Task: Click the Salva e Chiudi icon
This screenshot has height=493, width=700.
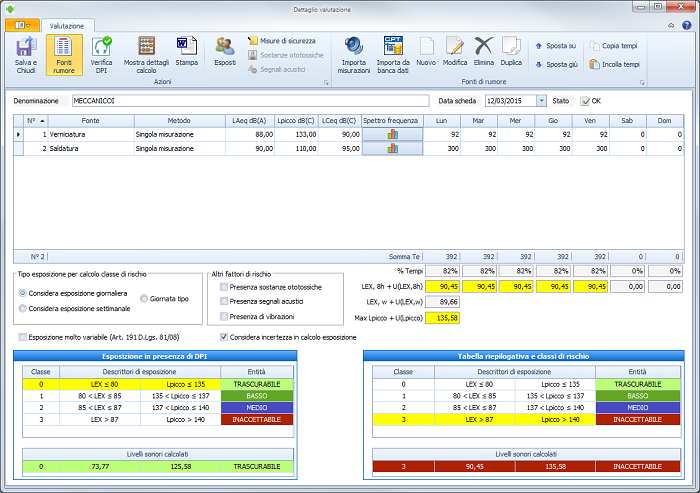Action: point(27,46)
